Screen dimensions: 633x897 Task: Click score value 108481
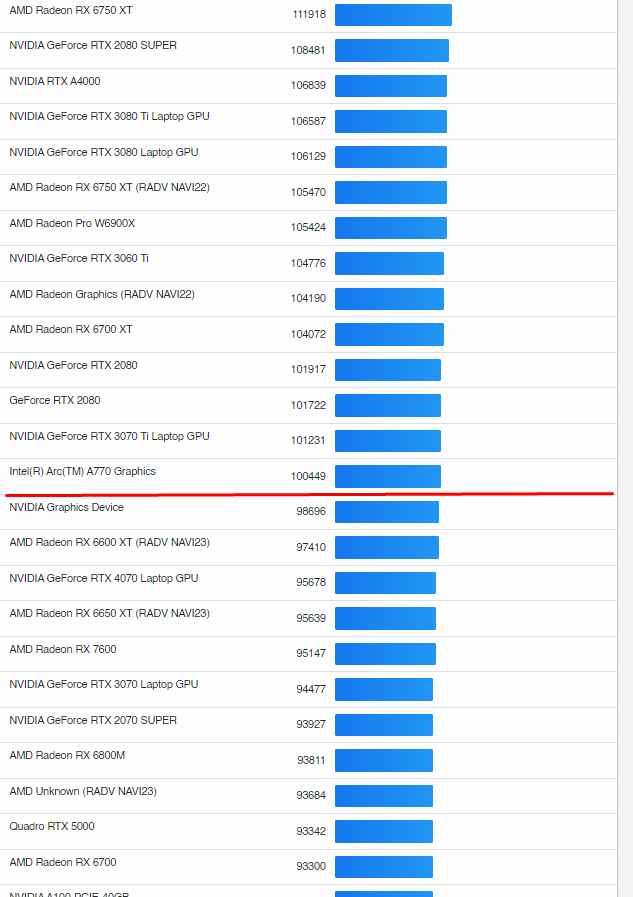(x=308, y=50)
